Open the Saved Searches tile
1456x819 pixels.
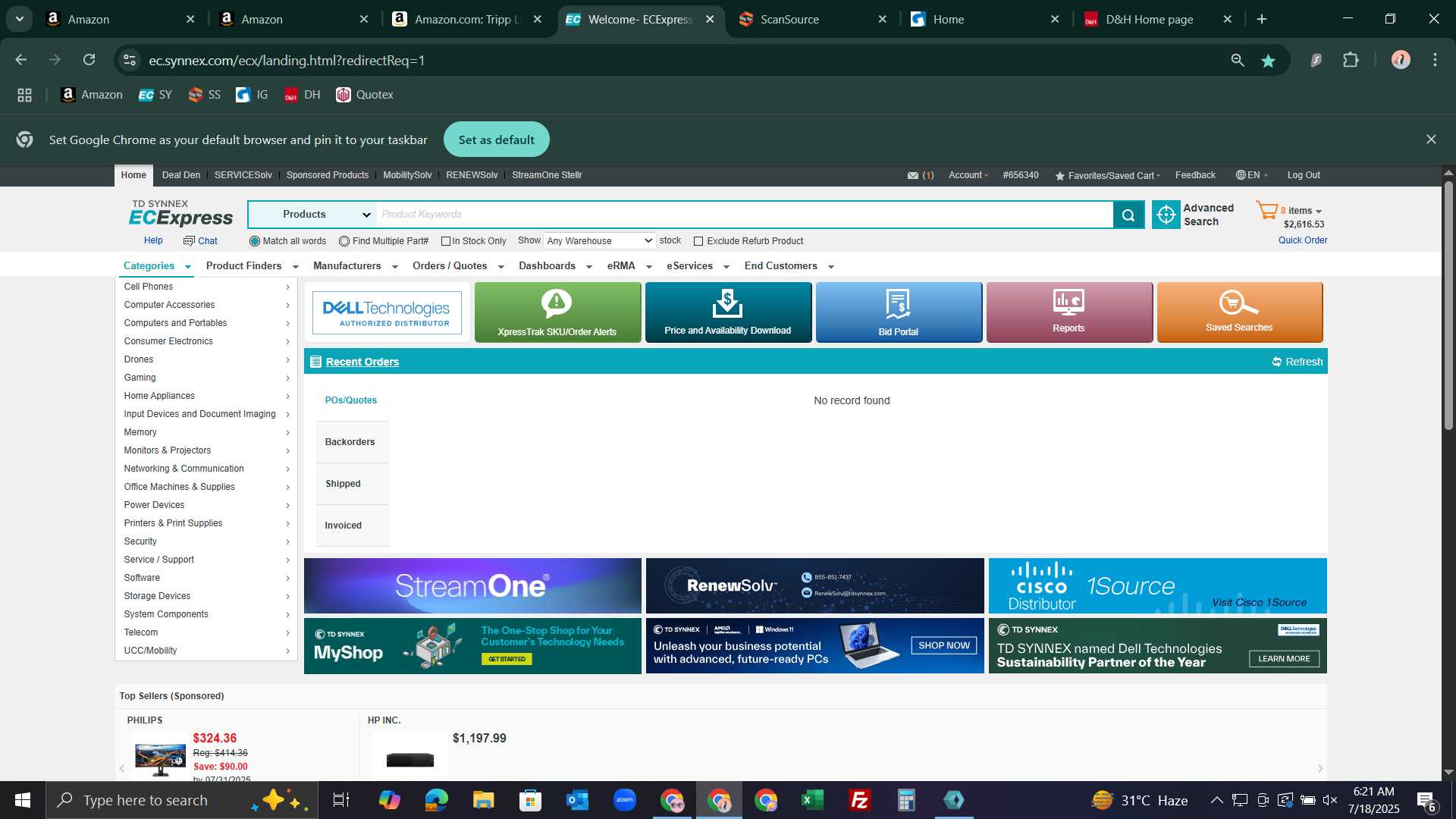(1240, 312)
